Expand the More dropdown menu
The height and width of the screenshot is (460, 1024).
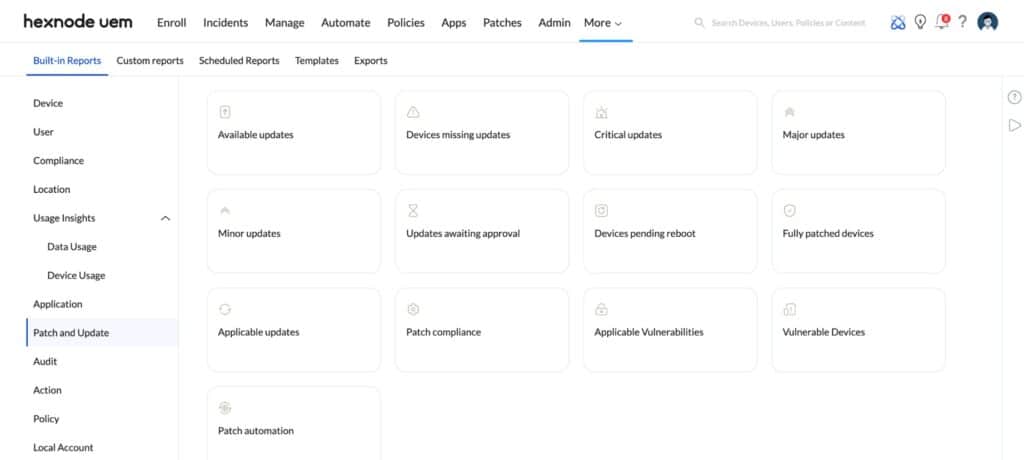click(603, 23)
